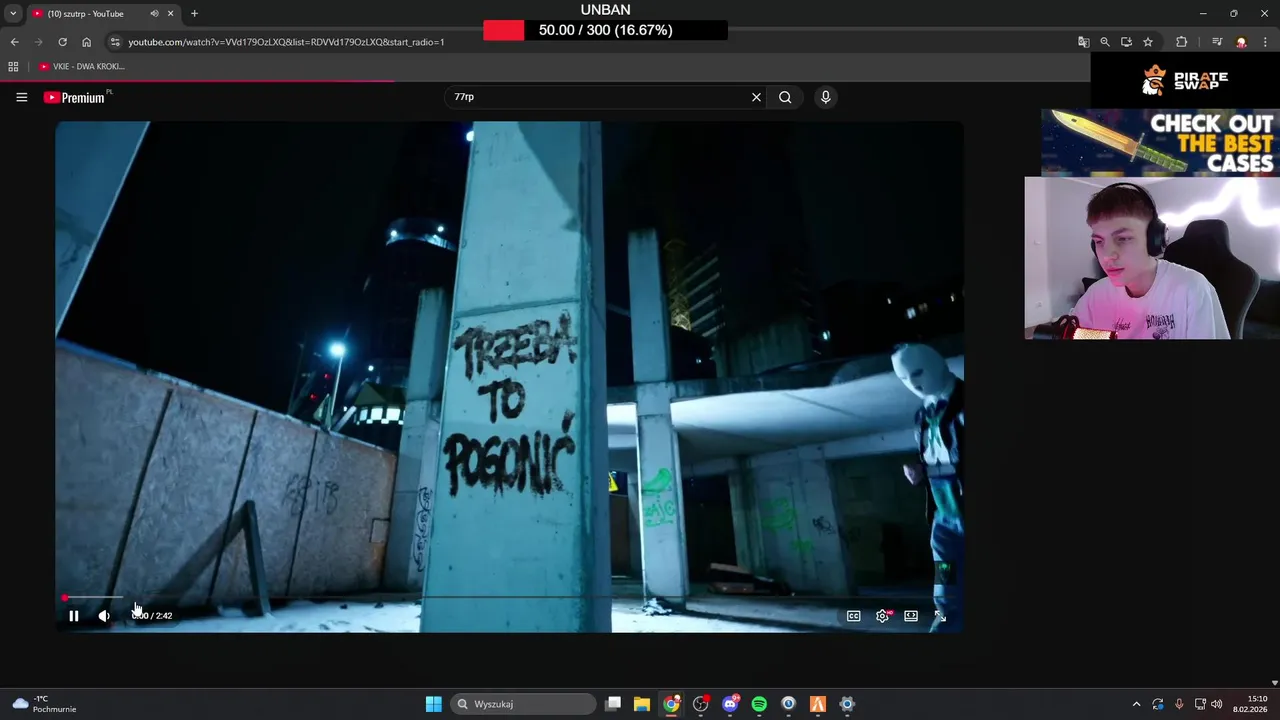Go to YouTube Premium home logo
This screenshot has width=1280, height=720.
click(77, 97)
